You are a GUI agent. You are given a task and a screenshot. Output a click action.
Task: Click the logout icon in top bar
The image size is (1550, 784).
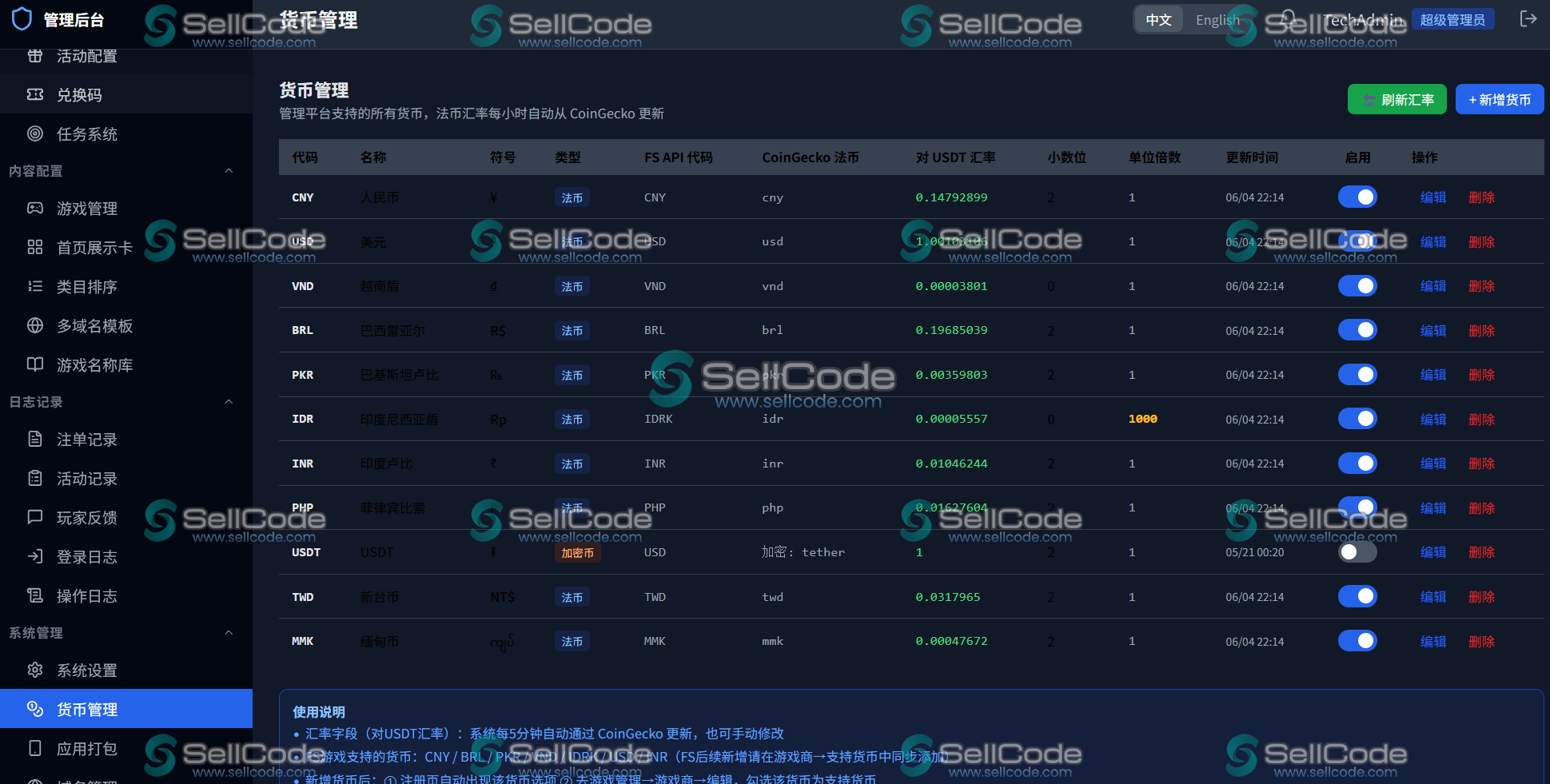[1528, 19]
